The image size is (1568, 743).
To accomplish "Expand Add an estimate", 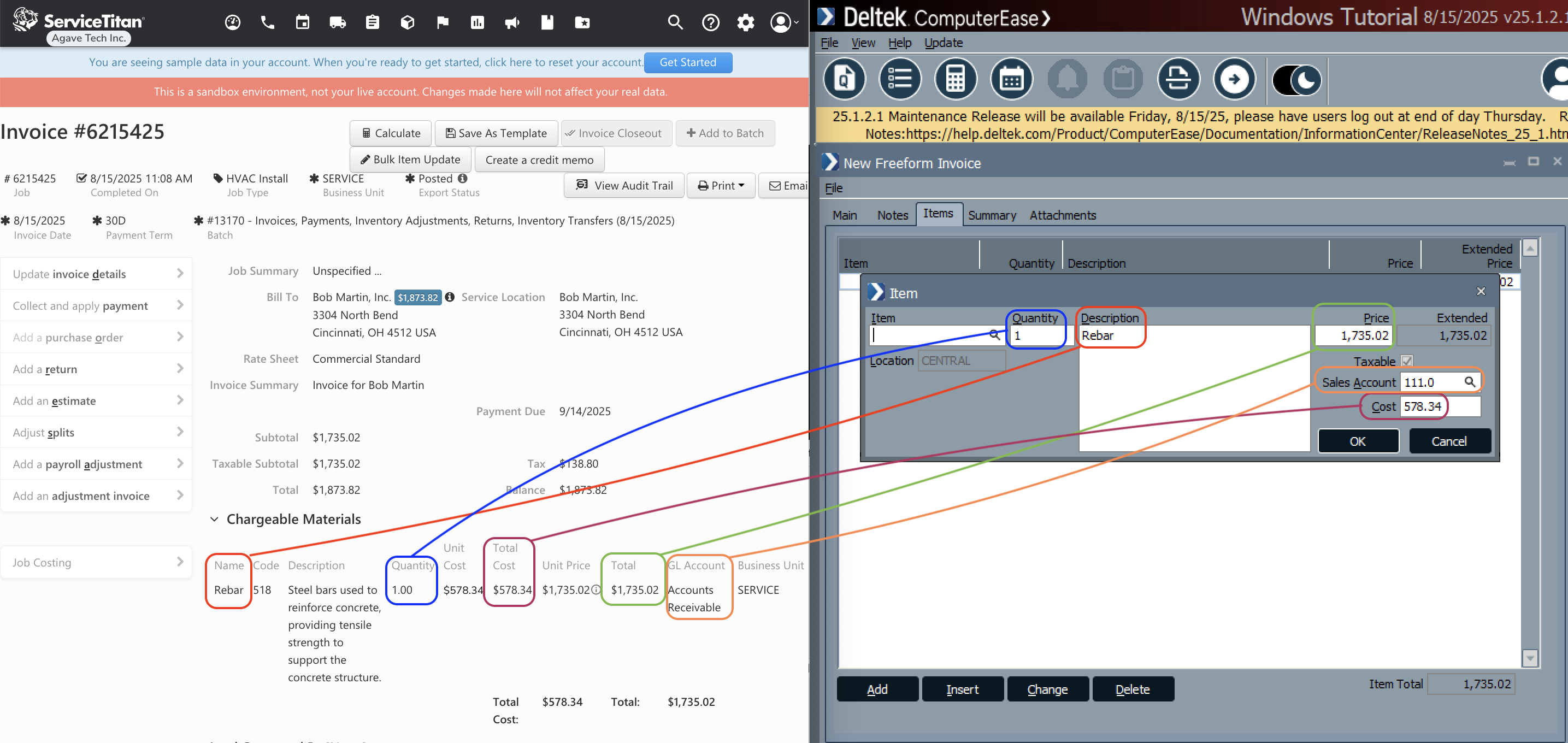I will point(97,400).
